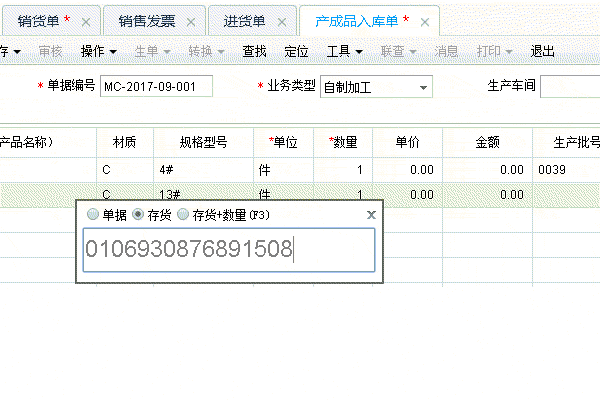This screenshot has height=400, width=600.
Task: Click the 生产车间 input field
Action: pos(570,87)
